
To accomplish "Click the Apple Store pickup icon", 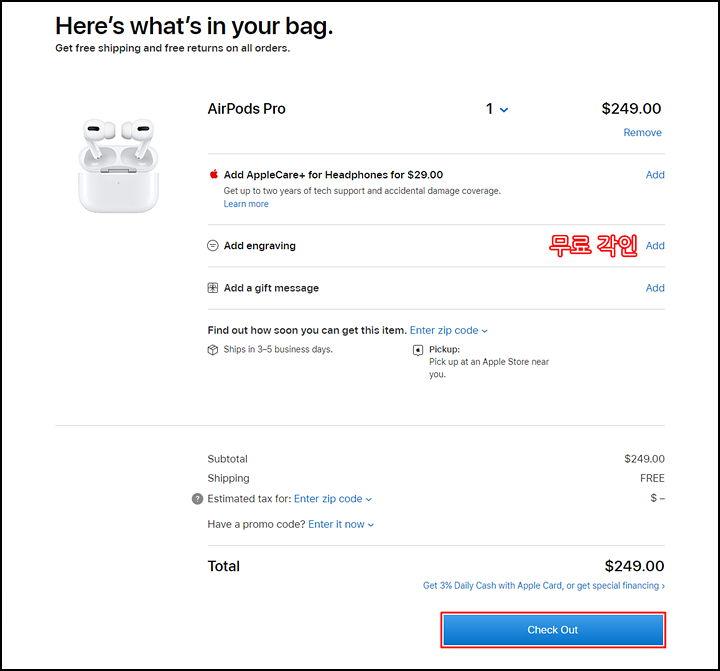I will (x=418, y=350).
